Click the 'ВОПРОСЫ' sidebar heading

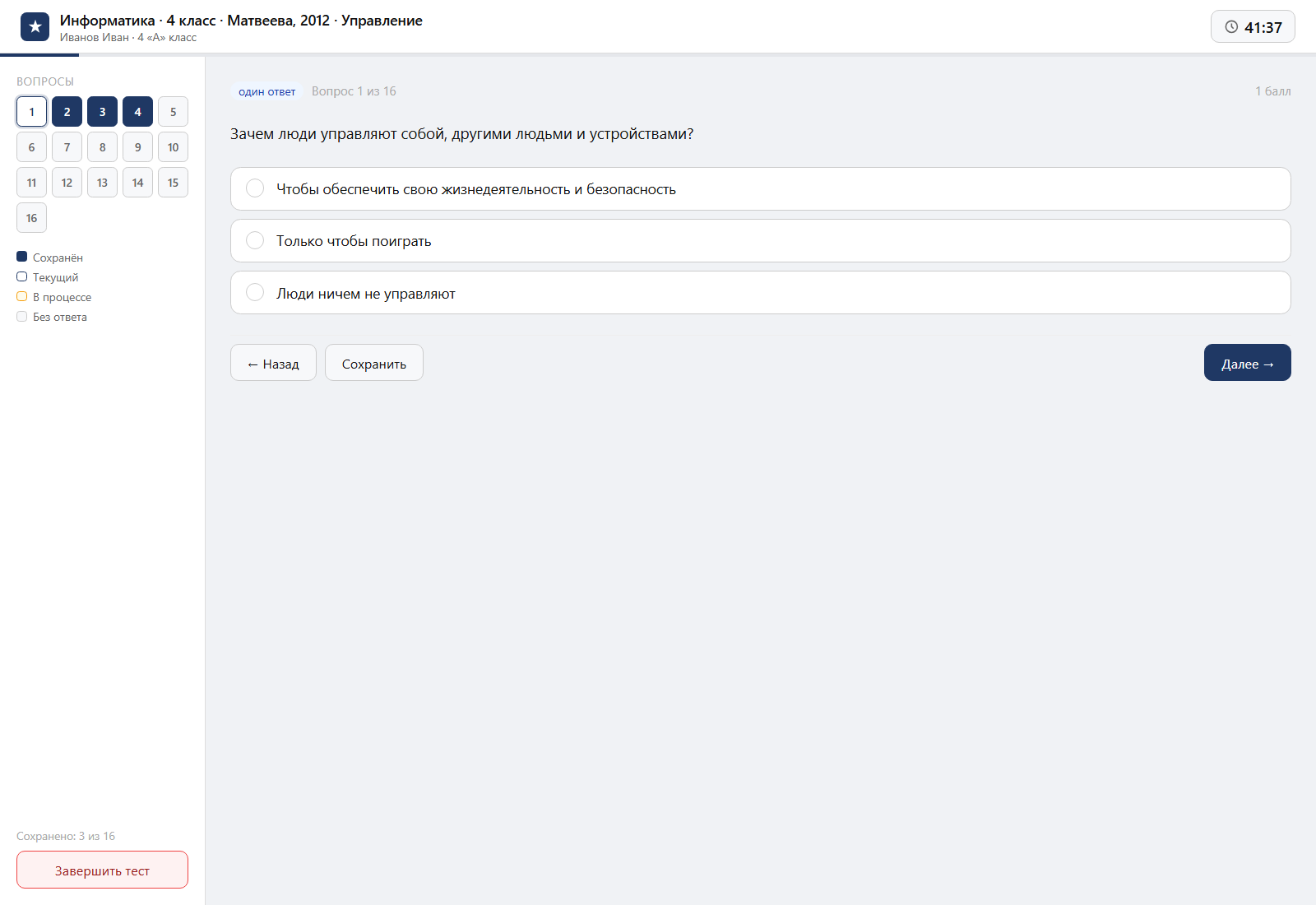(x=45, y=81)
